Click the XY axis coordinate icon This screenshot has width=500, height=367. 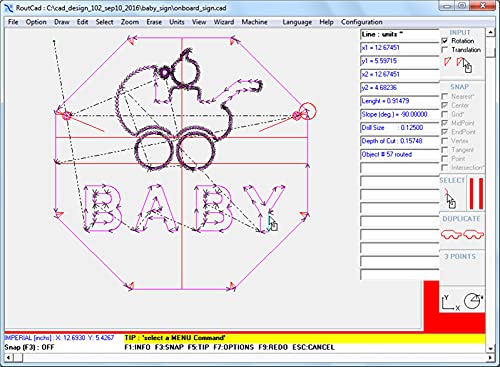(x=451, y=303)
